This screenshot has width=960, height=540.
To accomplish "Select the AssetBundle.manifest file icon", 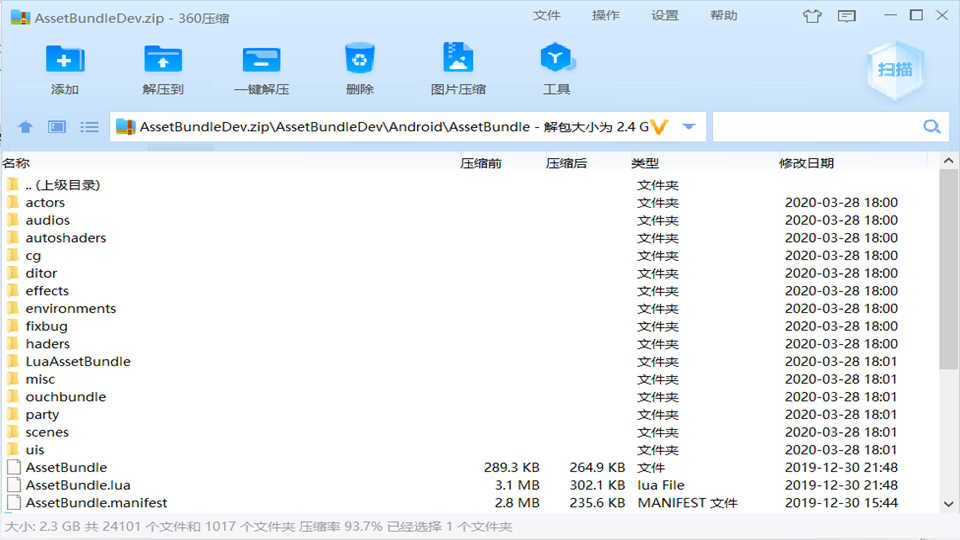I will (x=13, y=503).
